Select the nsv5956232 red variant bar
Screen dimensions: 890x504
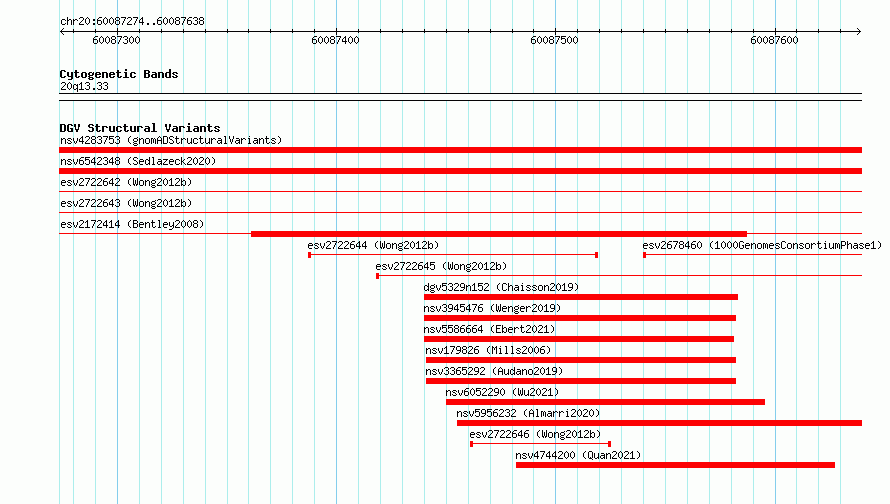pyautogui.click(x=660, y=423)
